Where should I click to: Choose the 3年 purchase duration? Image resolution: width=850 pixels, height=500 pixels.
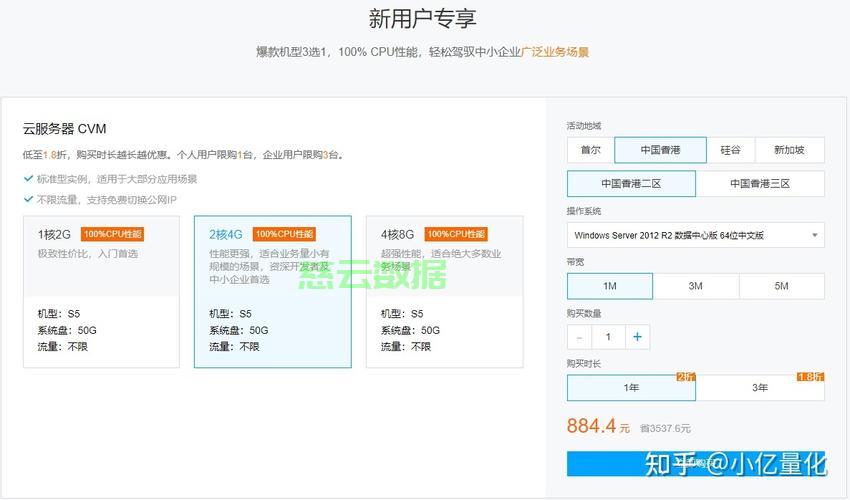pyautogui.click(x=760, y=388)
